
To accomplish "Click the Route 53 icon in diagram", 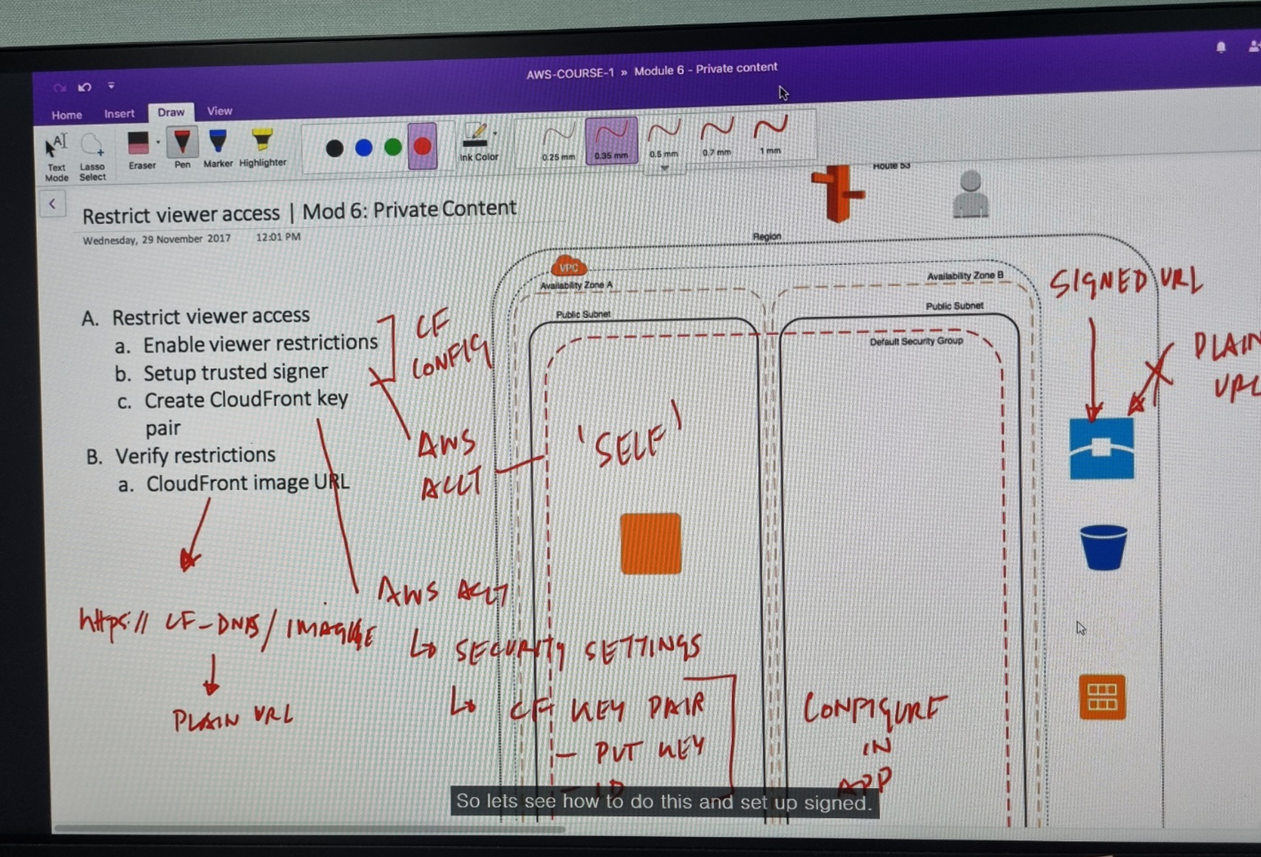I will click(x=838, y=194).
